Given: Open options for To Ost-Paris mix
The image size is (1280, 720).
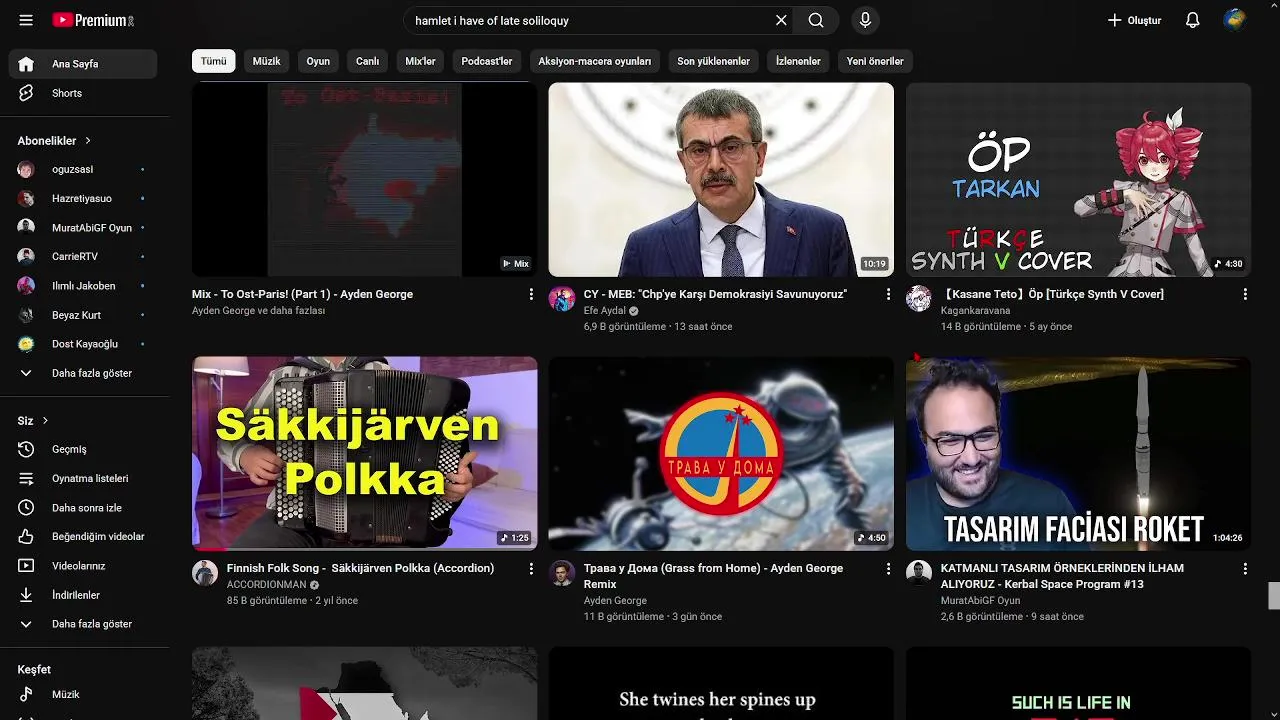Looking at the screenshot, I should 531,294.
